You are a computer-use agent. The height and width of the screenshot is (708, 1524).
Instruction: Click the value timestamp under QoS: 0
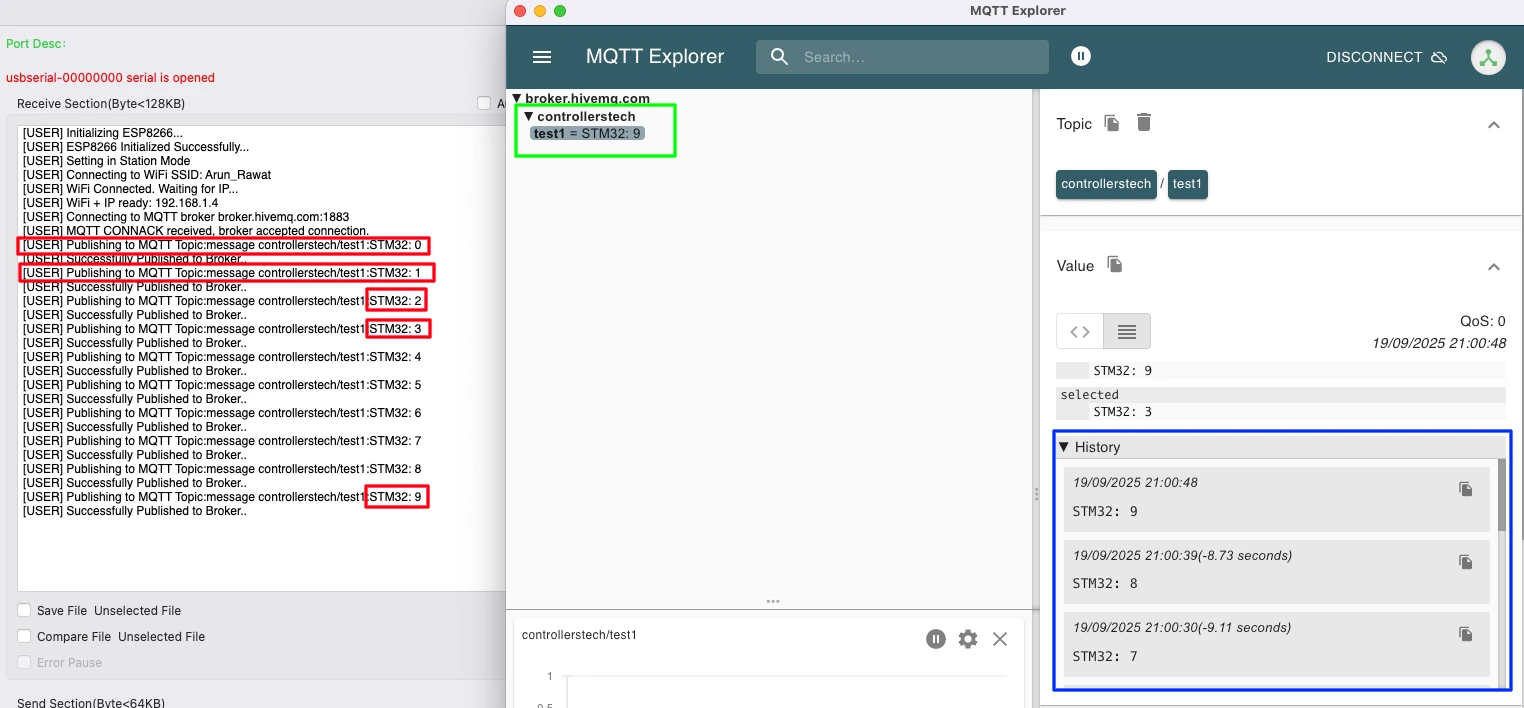pos(1439,343)
